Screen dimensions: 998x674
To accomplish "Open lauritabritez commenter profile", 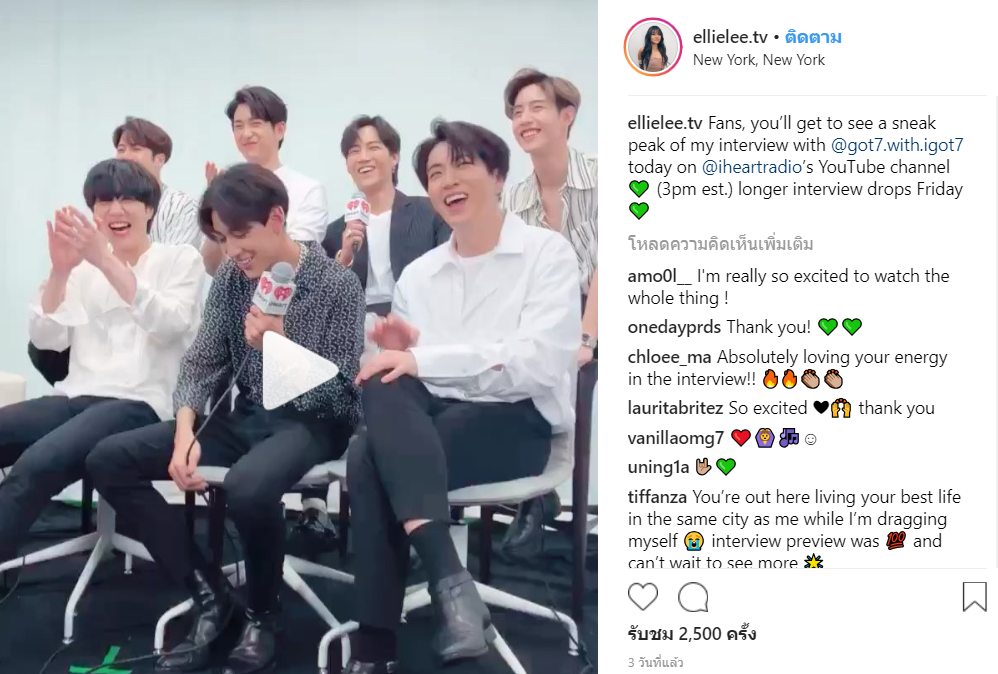I will (675, 408).
